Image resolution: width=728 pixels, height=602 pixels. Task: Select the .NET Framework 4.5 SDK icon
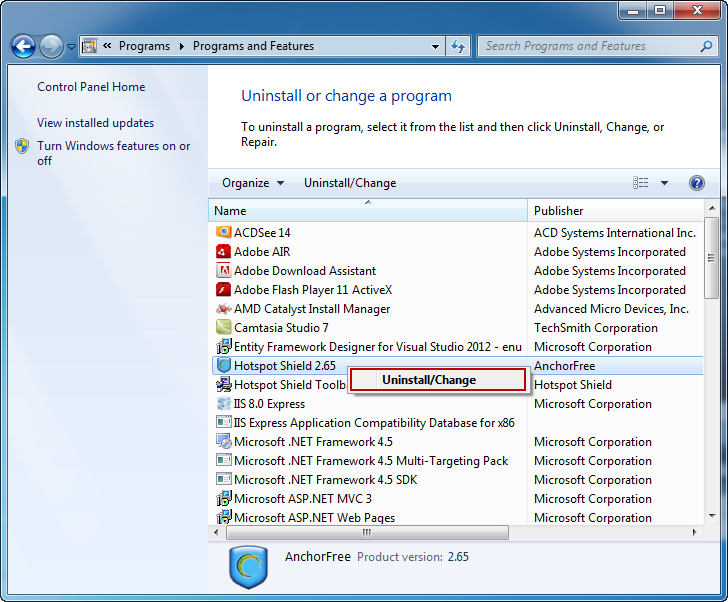[x=223, y=479]
